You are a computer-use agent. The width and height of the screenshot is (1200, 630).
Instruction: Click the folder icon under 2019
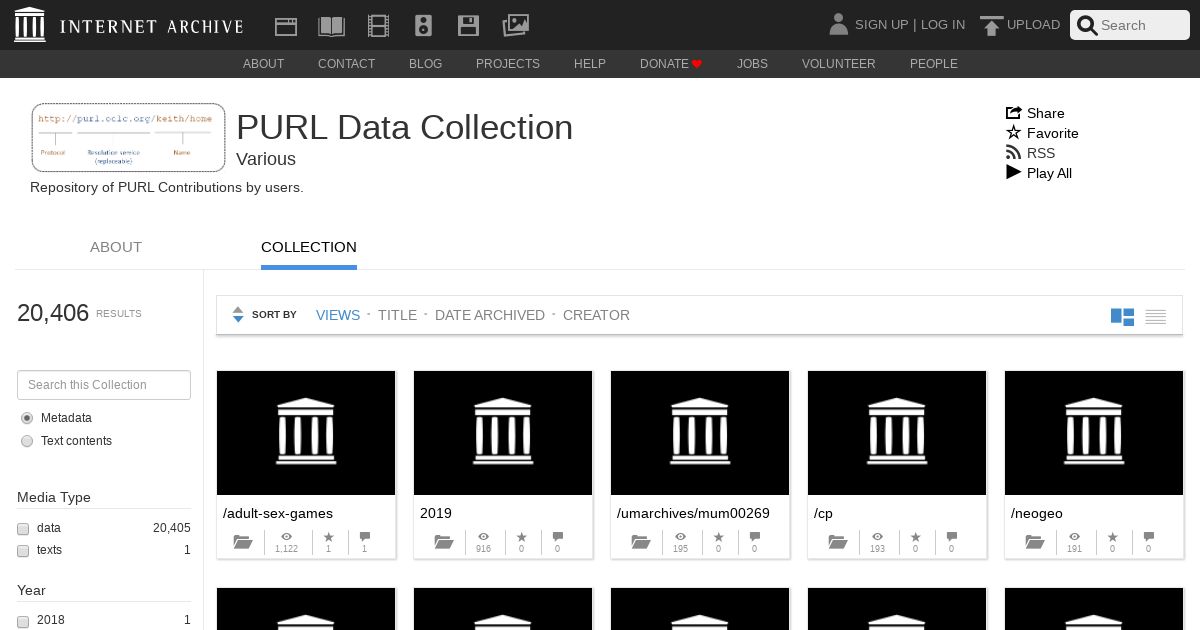coord(445,542)
